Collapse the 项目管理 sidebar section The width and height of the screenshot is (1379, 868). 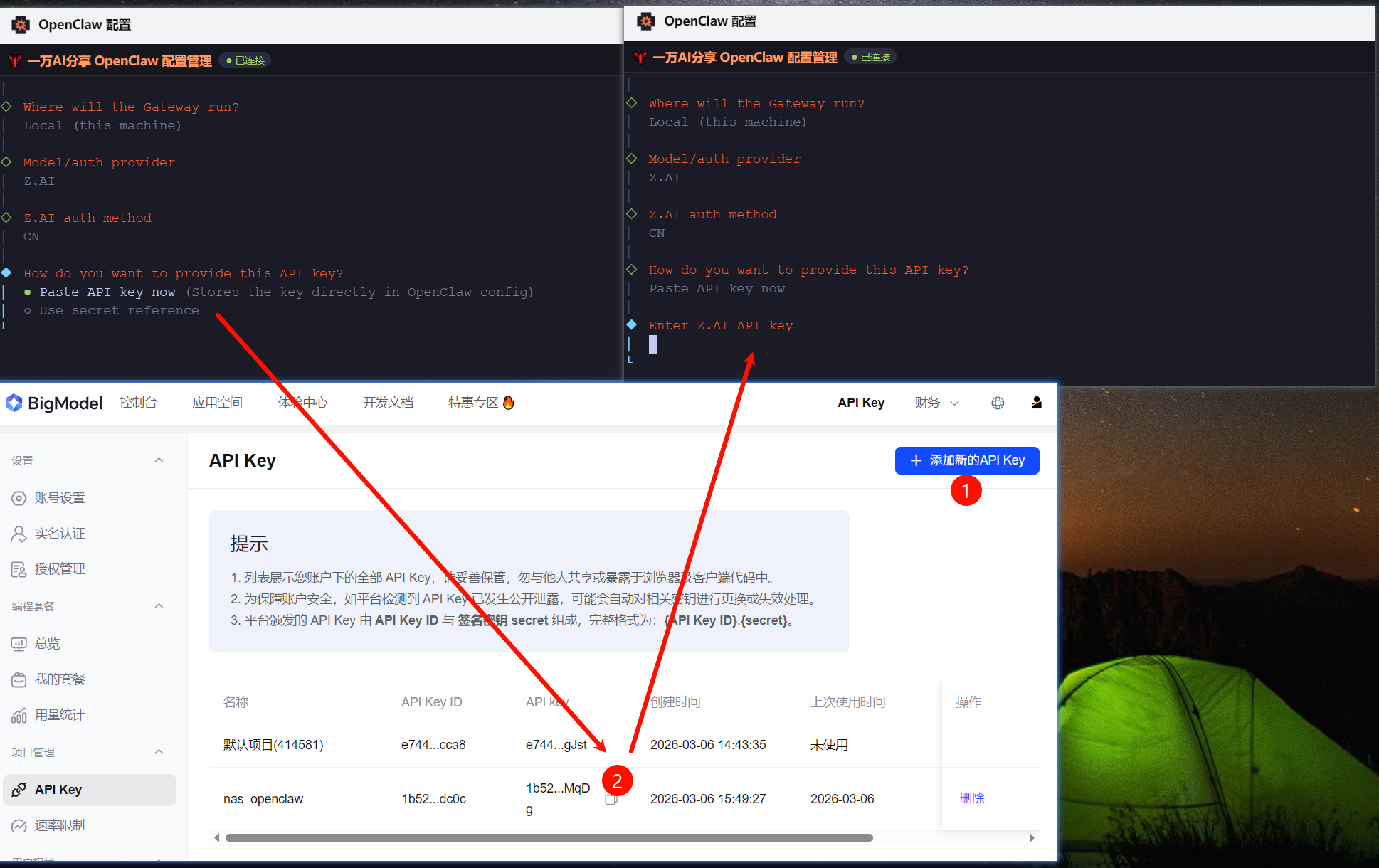point(159,752)
